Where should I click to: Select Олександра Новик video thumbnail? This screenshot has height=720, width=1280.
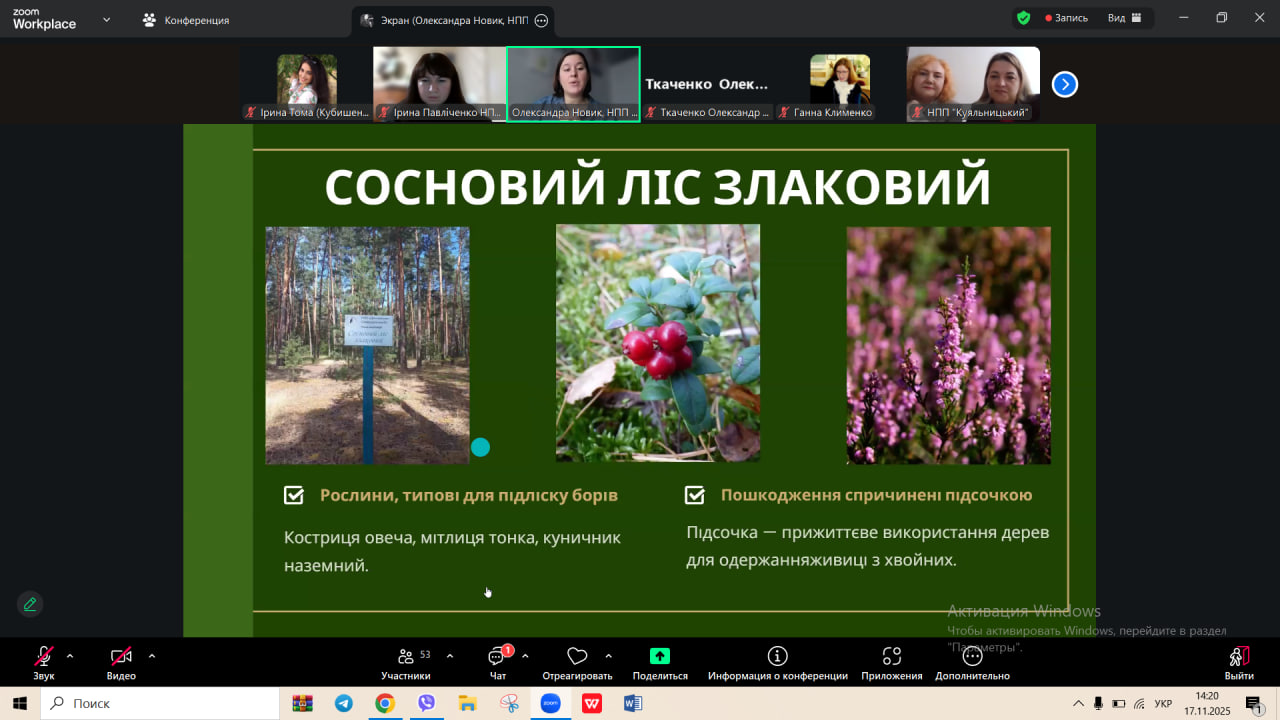[573, 84]
